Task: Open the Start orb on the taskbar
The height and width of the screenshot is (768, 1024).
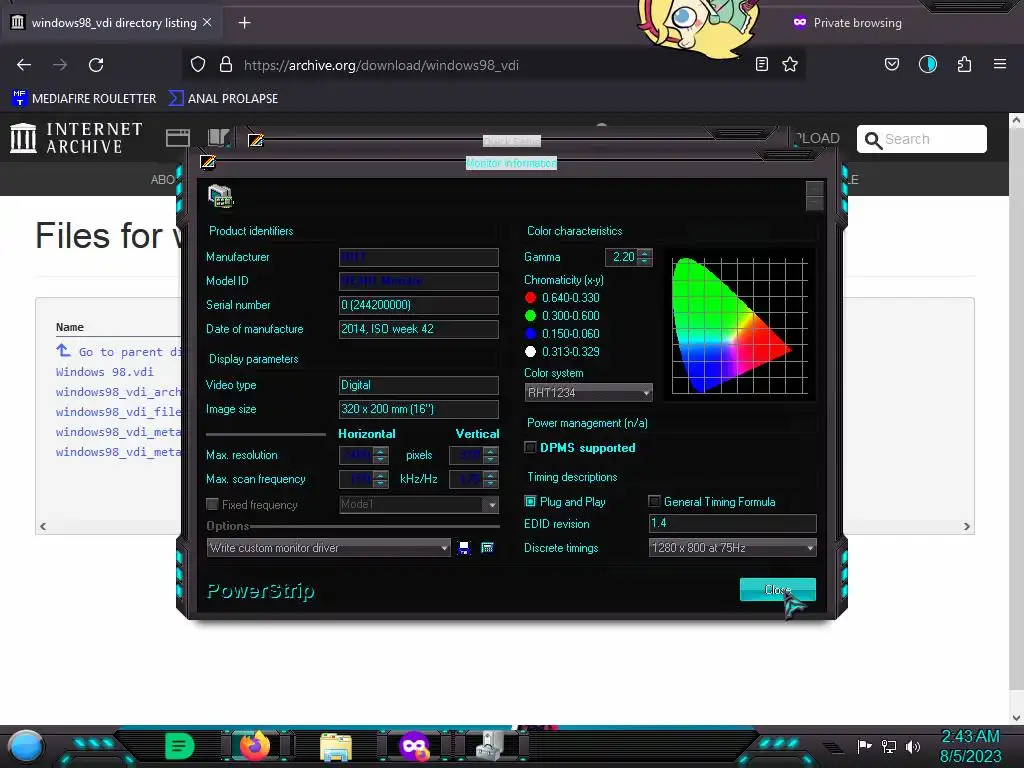Action: pyautogui.click(x=26, y=747)
